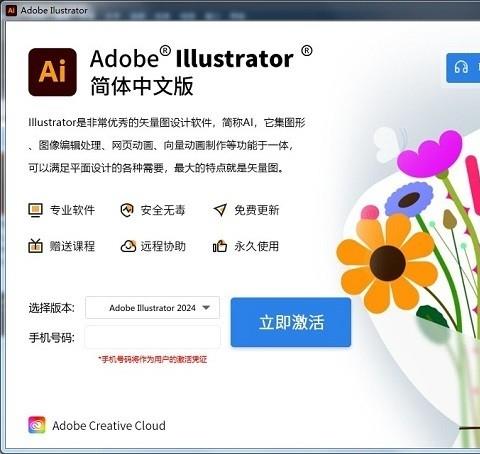Click the 安全无毒 label
This screenshot has height=454, width=480.
coord(163,210)
